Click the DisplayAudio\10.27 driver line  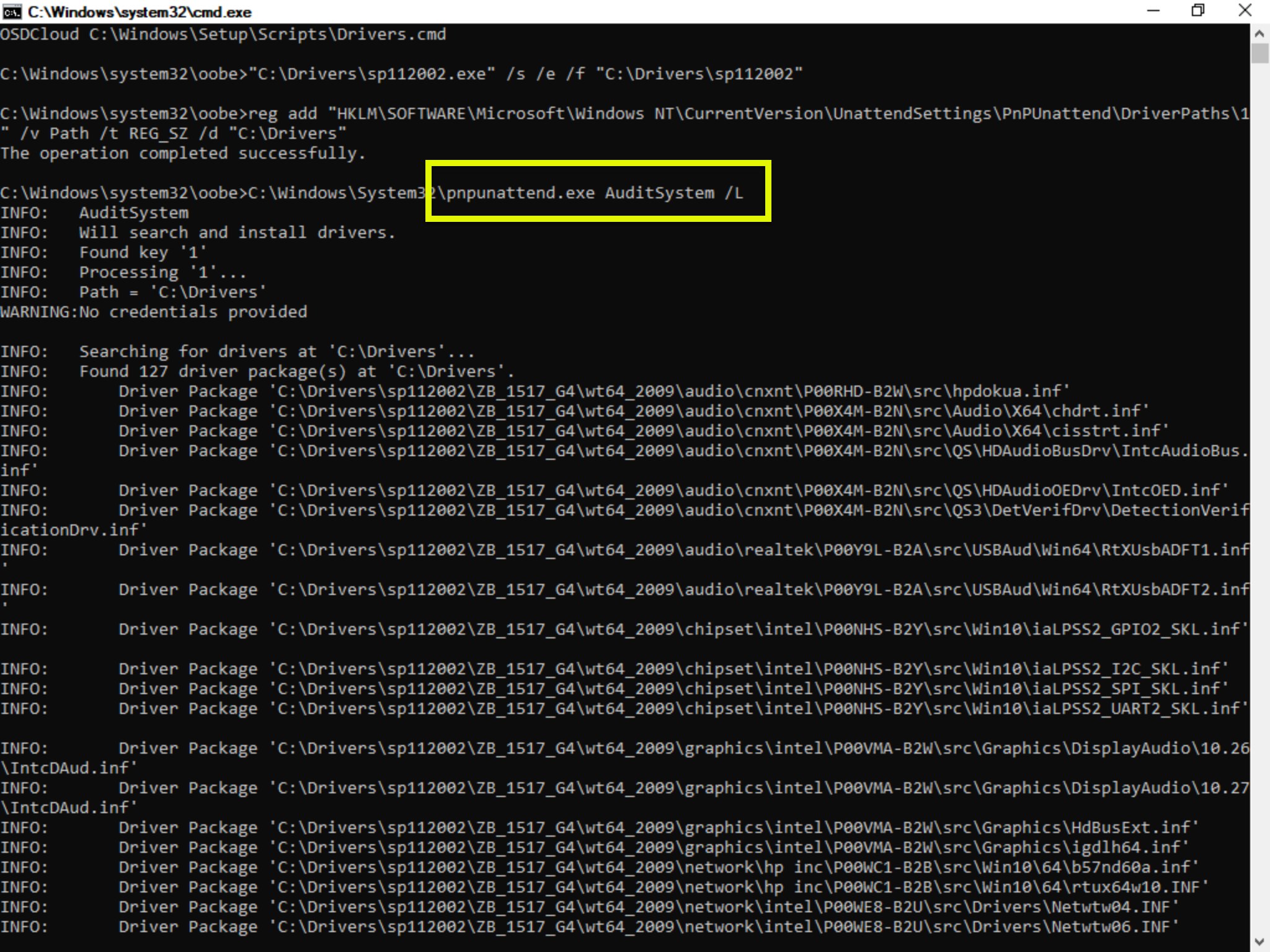[x=624, y=798]
